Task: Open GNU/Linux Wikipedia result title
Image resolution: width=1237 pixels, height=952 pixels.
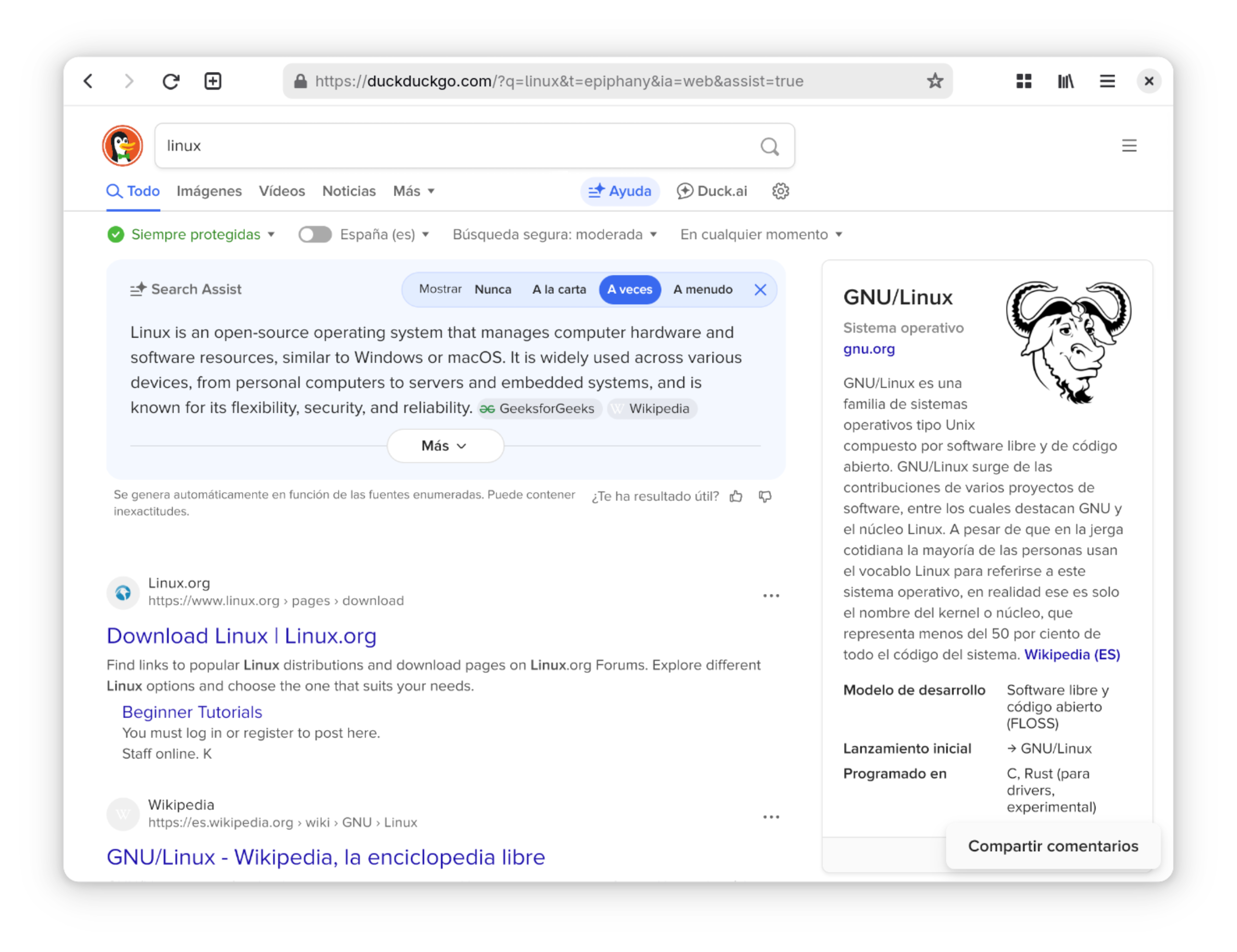Action: click(326, 858)
